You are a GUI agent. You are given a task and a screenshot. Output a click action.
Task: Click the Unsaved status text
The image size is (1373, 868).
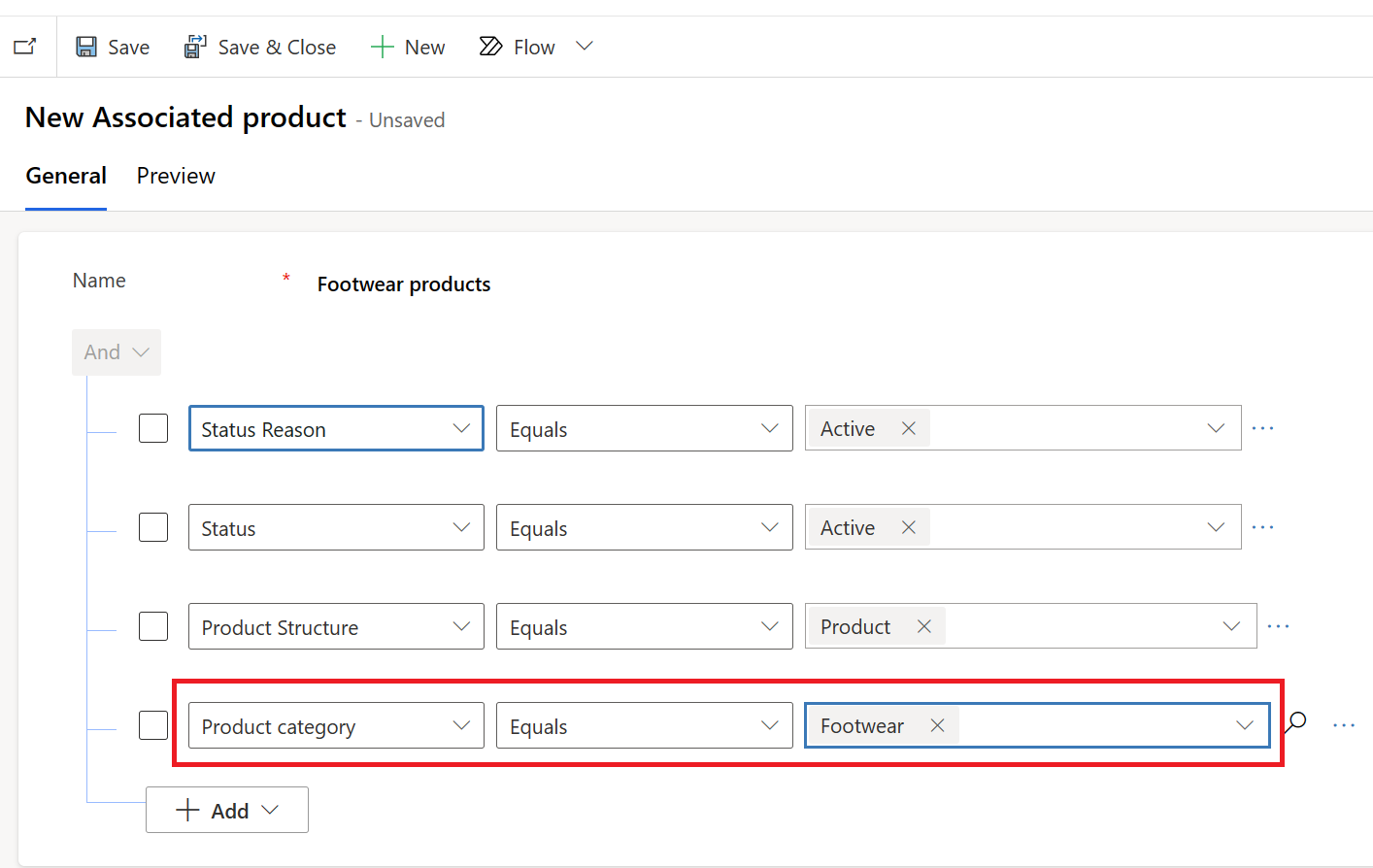(407, 120)
